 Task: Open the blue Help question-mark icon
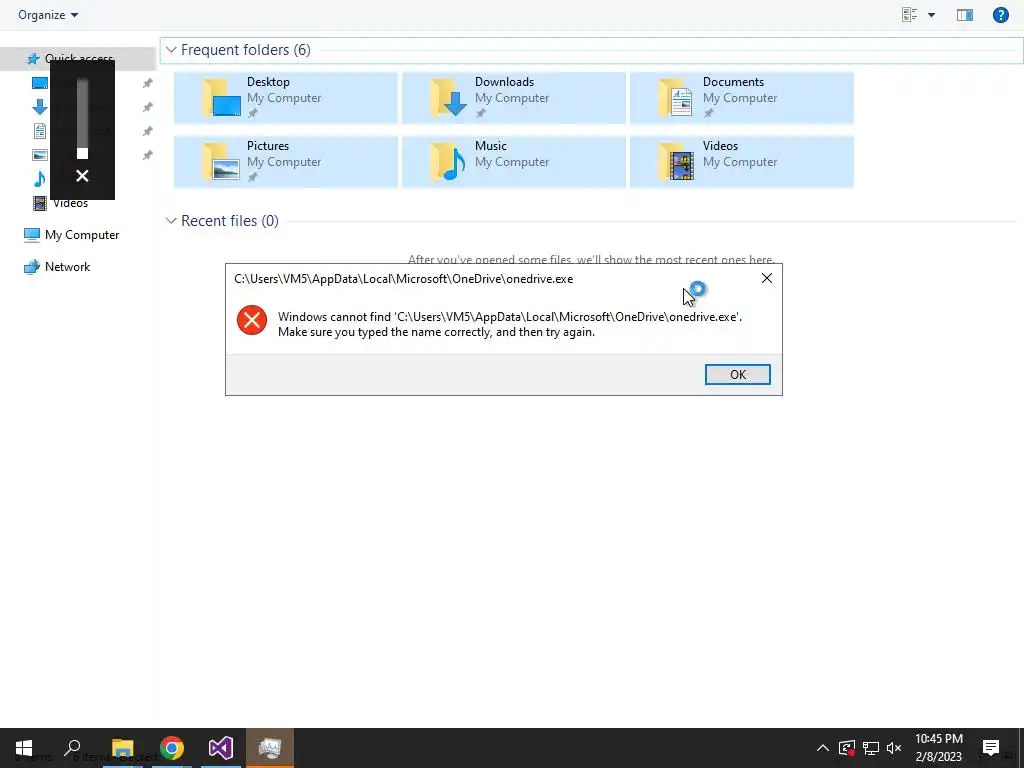(1000, 15)
